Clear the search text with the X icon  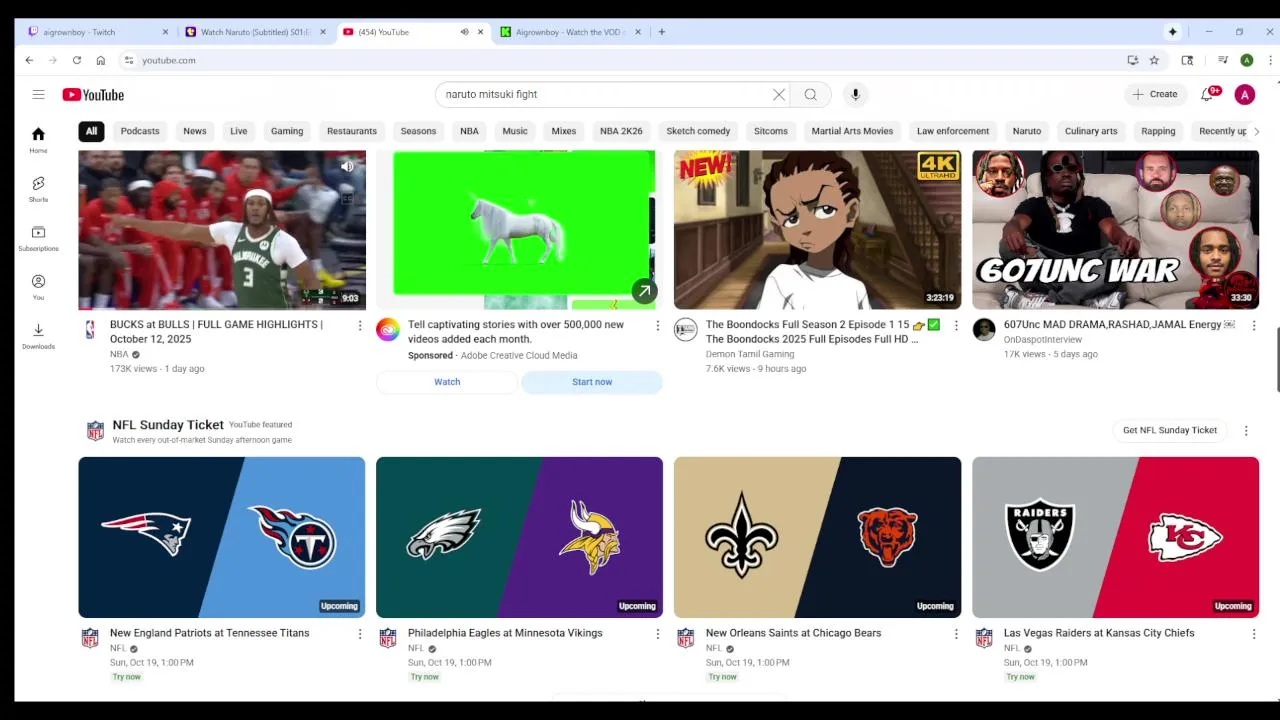(x=779, y=94)
